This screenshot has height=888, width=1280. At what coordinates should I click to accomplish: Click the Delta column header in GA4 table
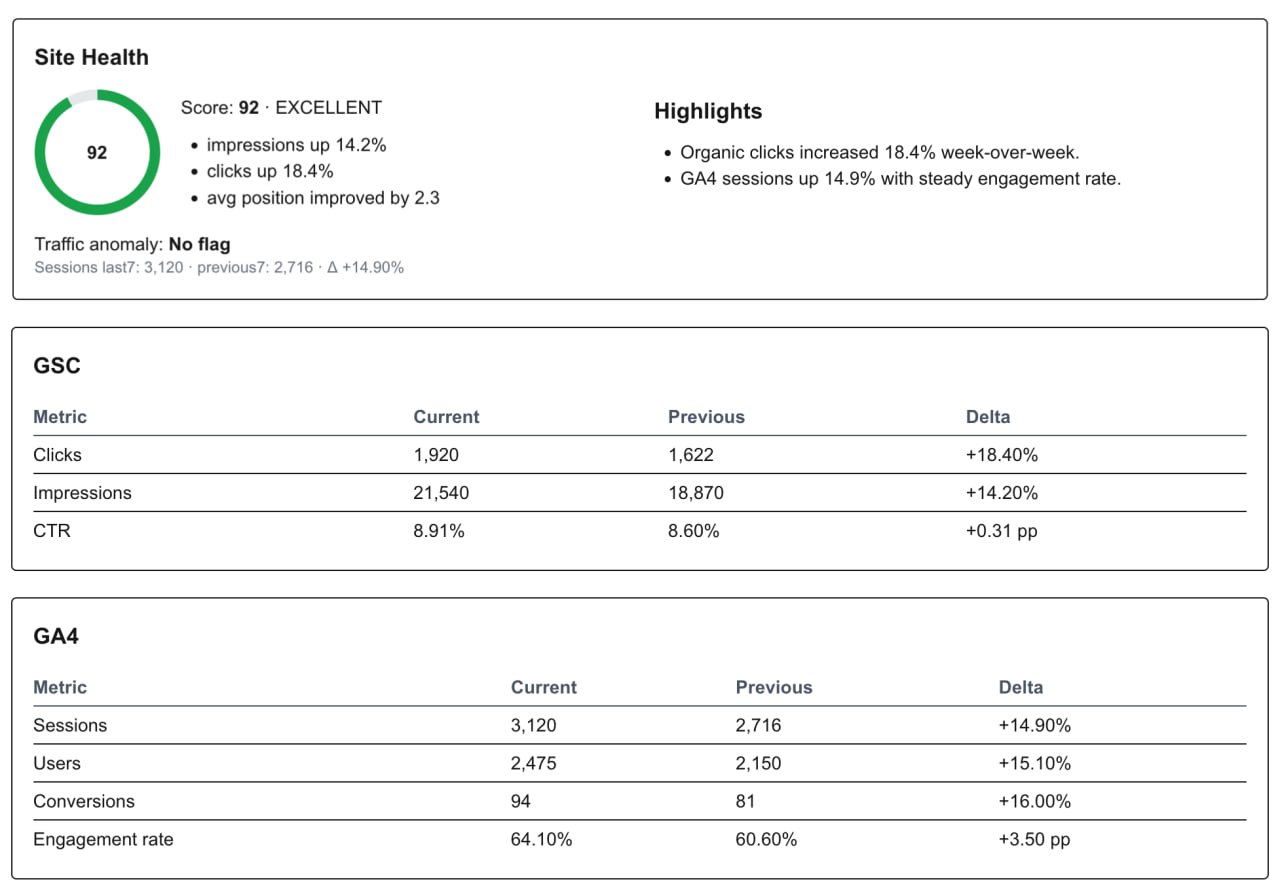click(x=1020, y=687)
